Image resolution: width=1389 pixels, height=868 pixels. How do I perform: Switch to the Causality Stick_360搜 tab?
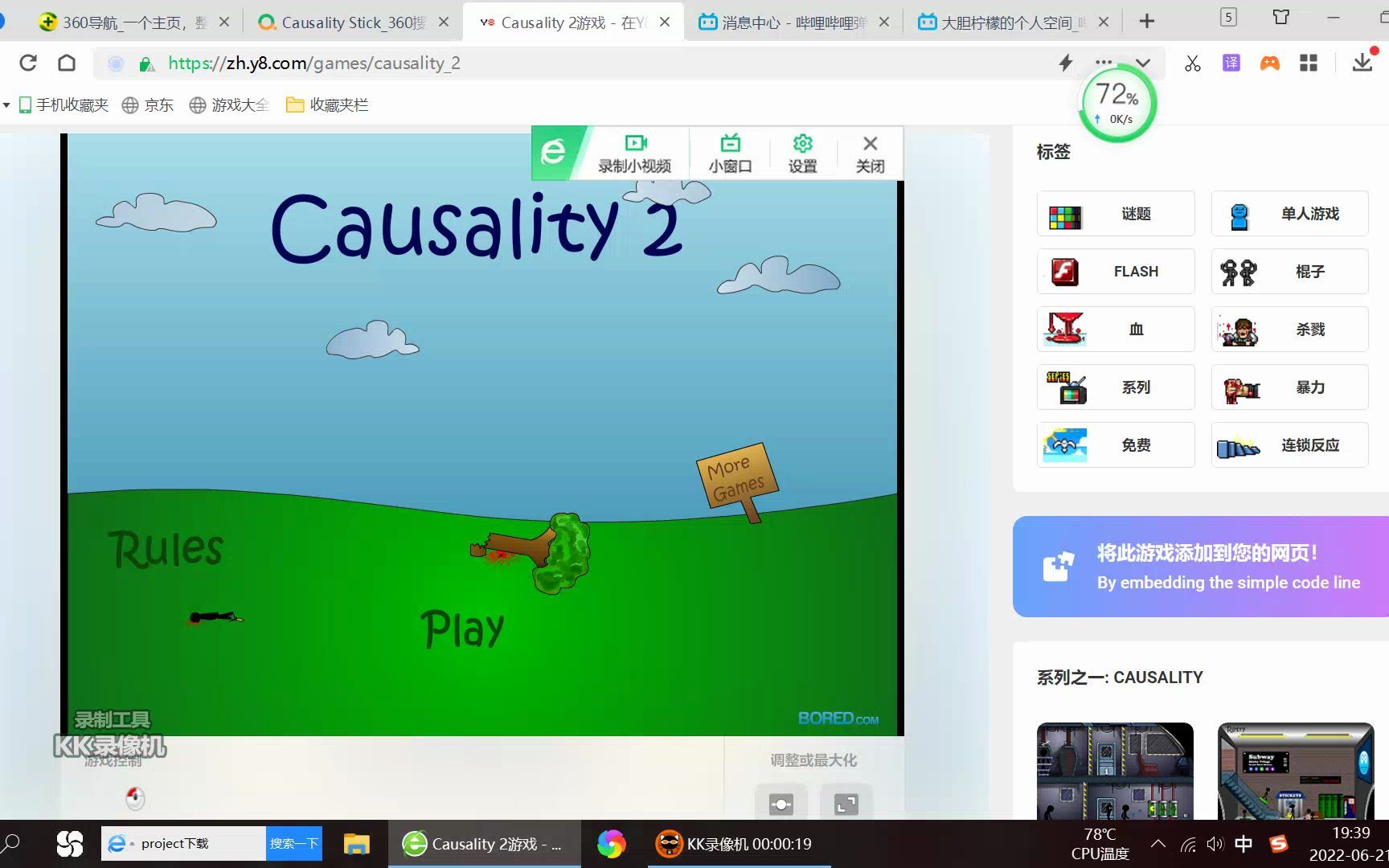click(352, 23)
